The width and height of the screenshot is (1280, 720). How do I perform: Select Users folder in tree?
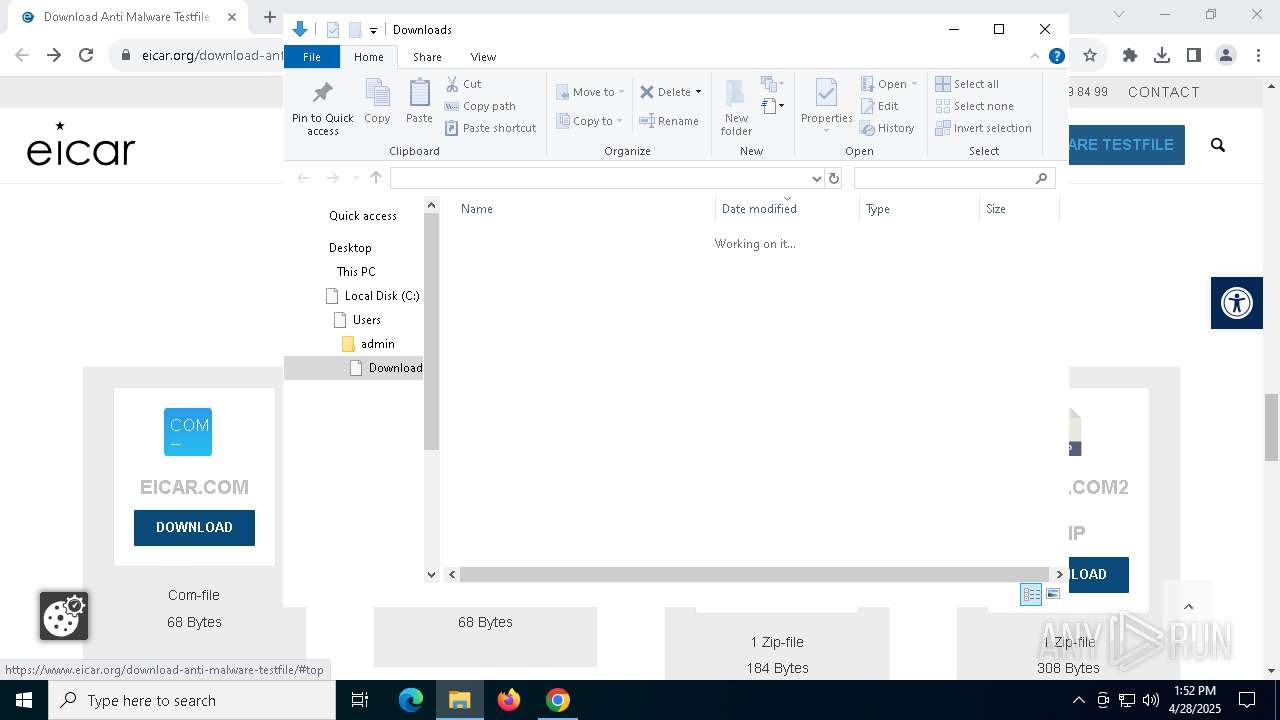(357, 320)
